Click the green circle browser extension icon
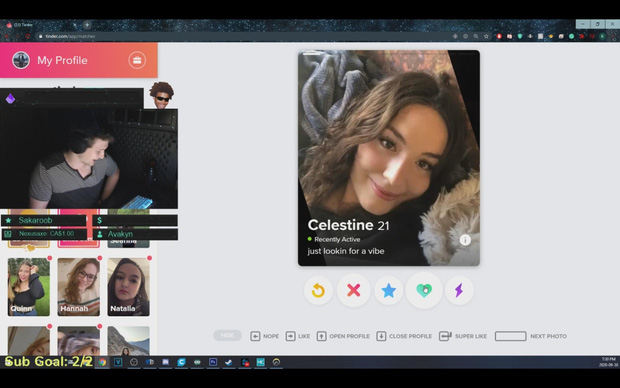This screenshot has width=620, height=388. click(571, 36)
